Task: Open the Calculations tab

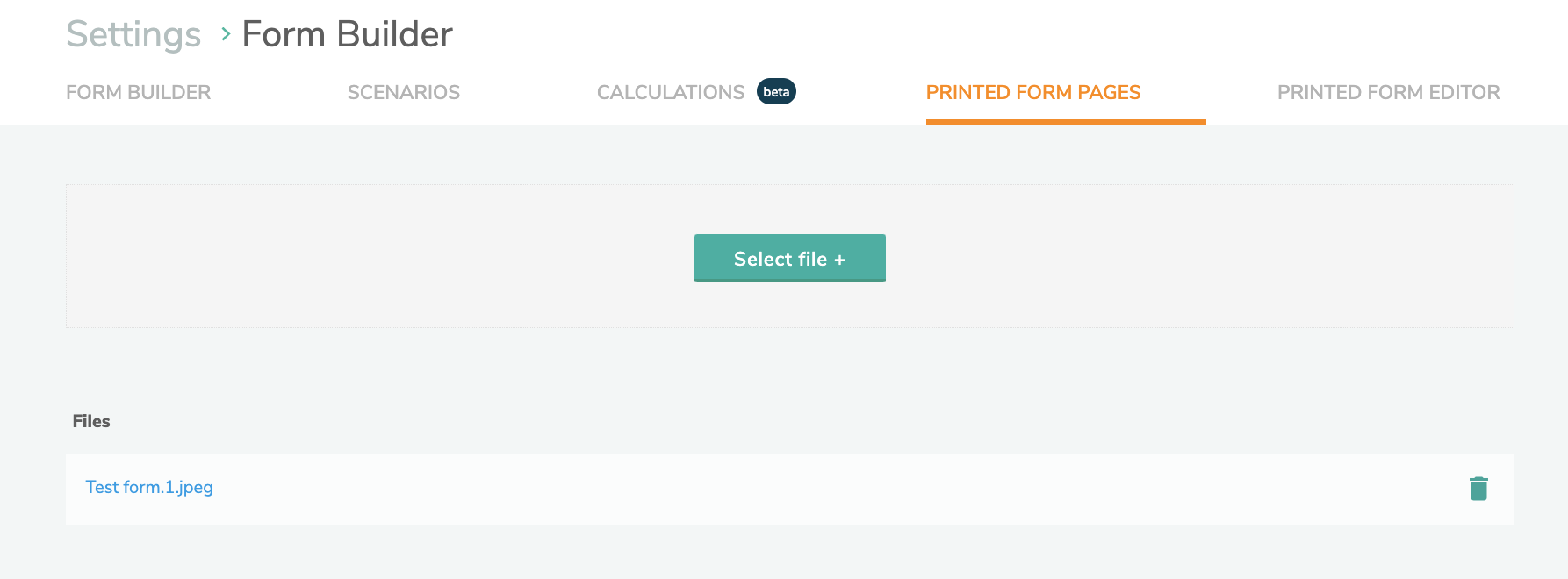Action: [x=670, y=92]
